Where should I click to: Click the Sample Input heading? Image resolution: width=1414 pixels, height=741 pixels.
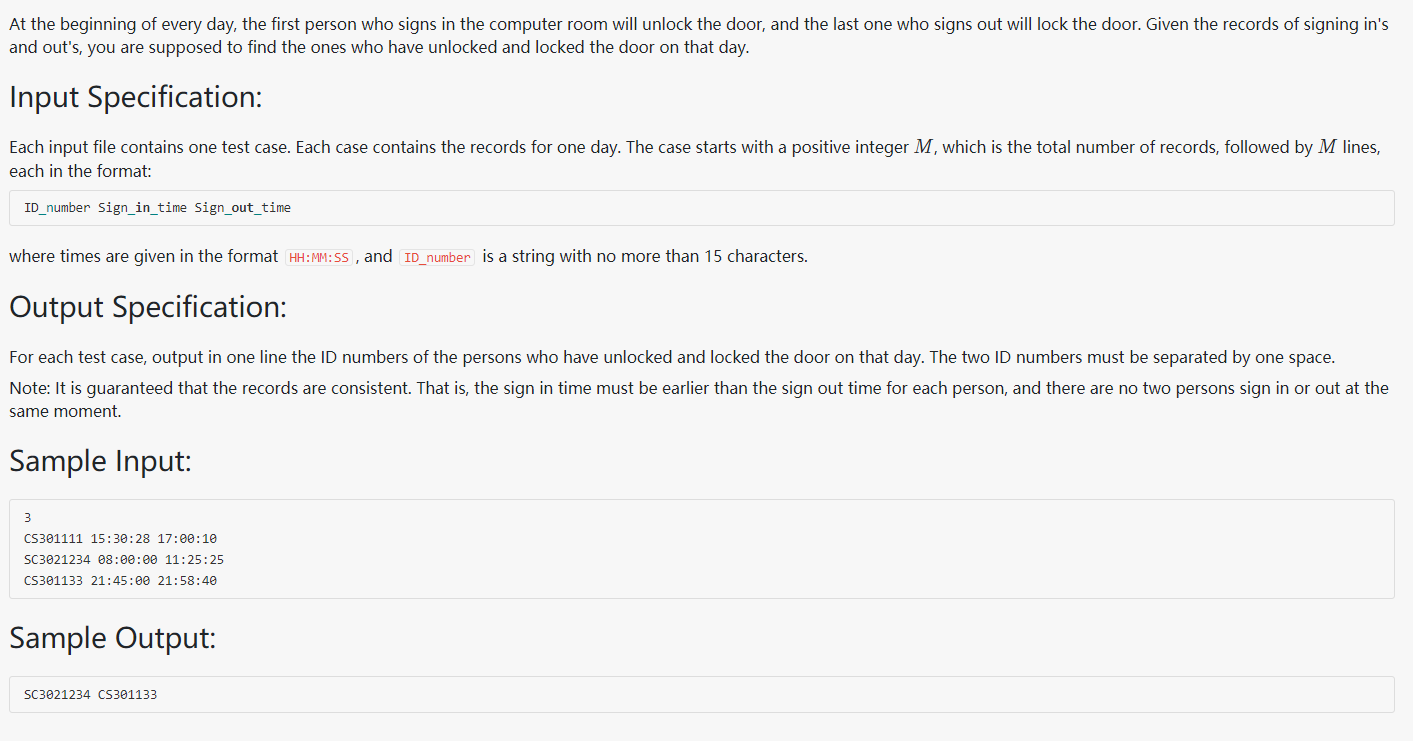click(x=100, y=461)
